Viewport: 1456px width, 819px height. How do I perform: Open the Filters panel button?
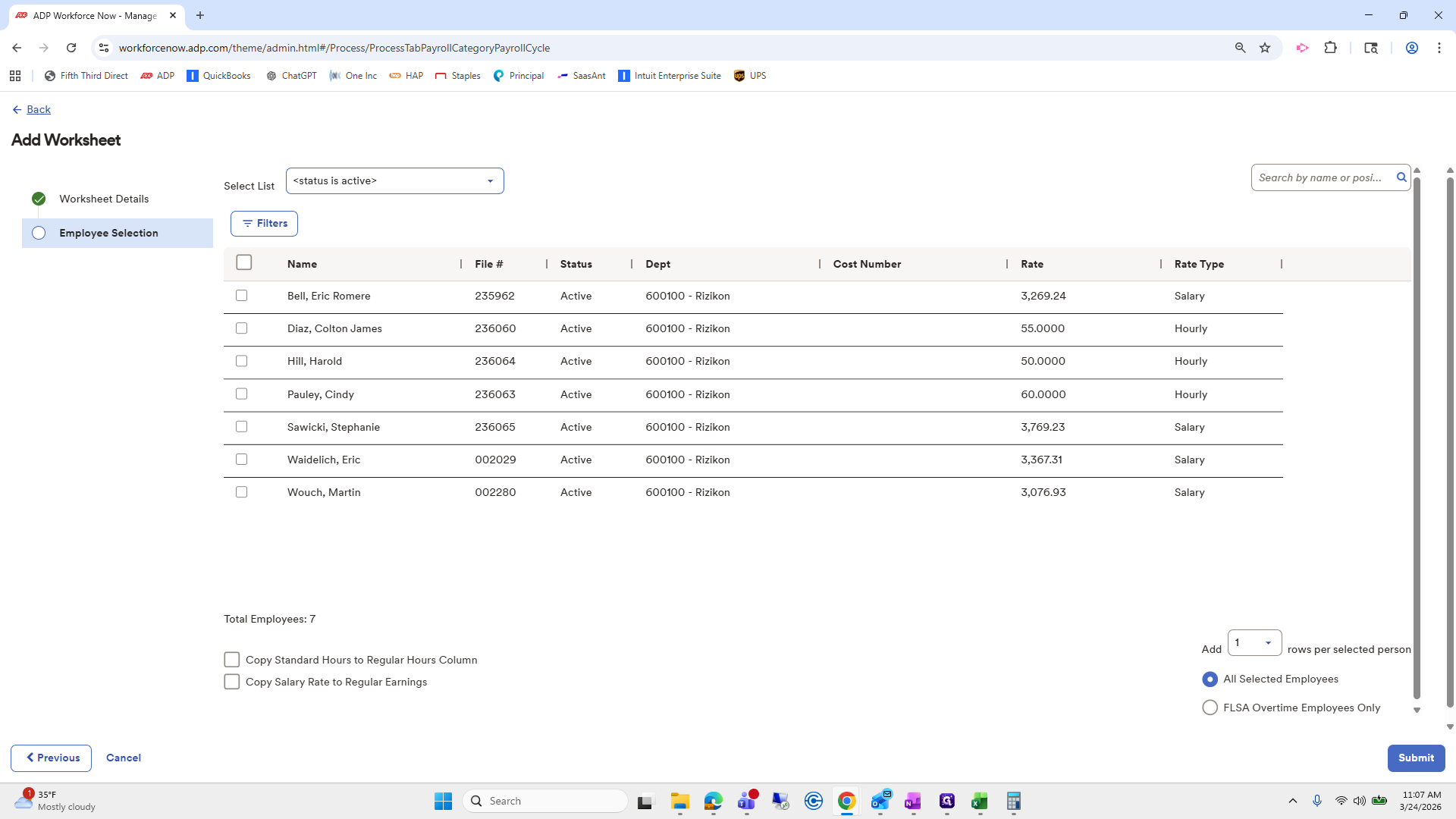(x=264, y=224)
